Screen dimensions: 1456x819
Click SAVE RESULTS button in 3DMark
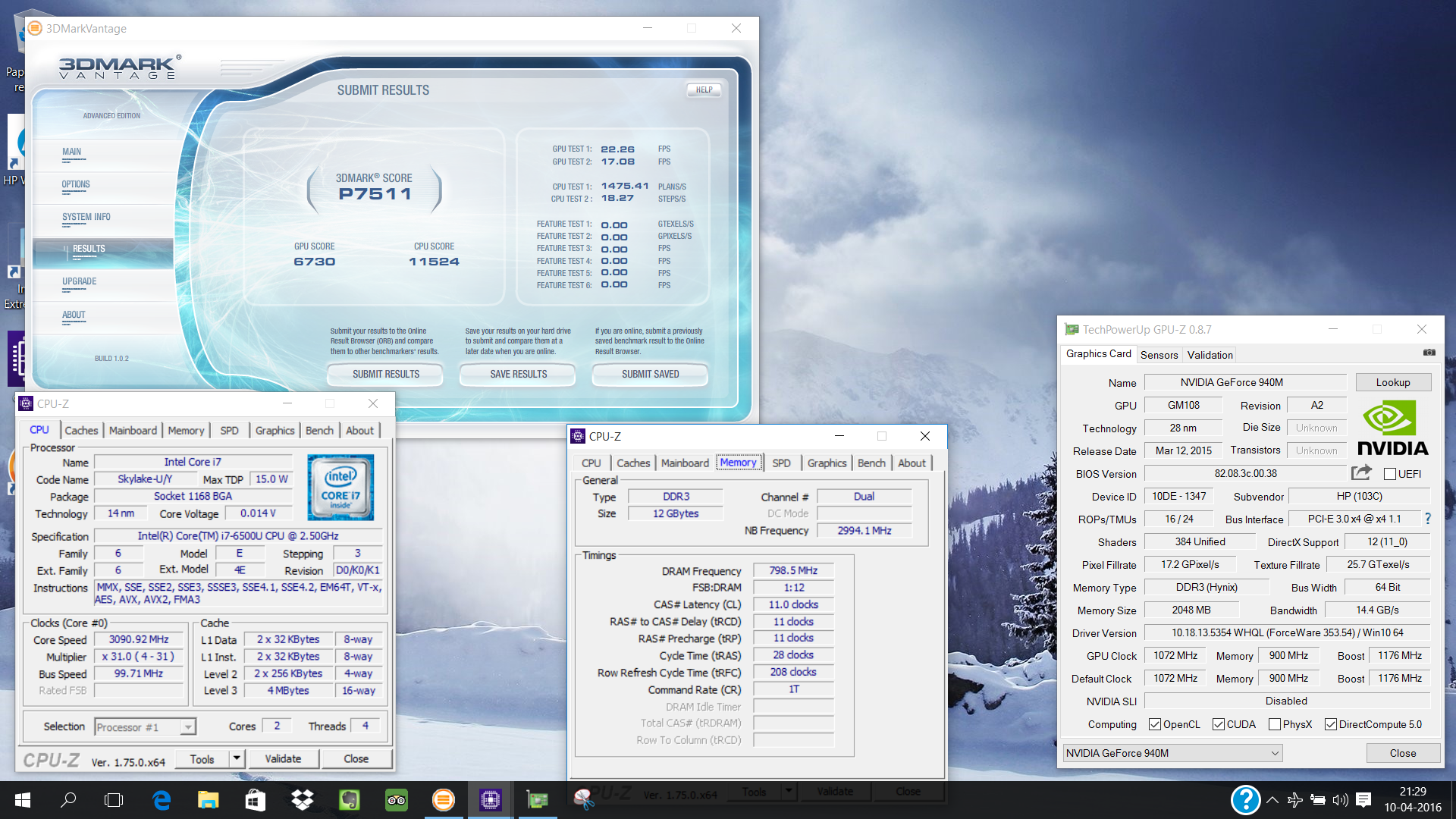518,374
